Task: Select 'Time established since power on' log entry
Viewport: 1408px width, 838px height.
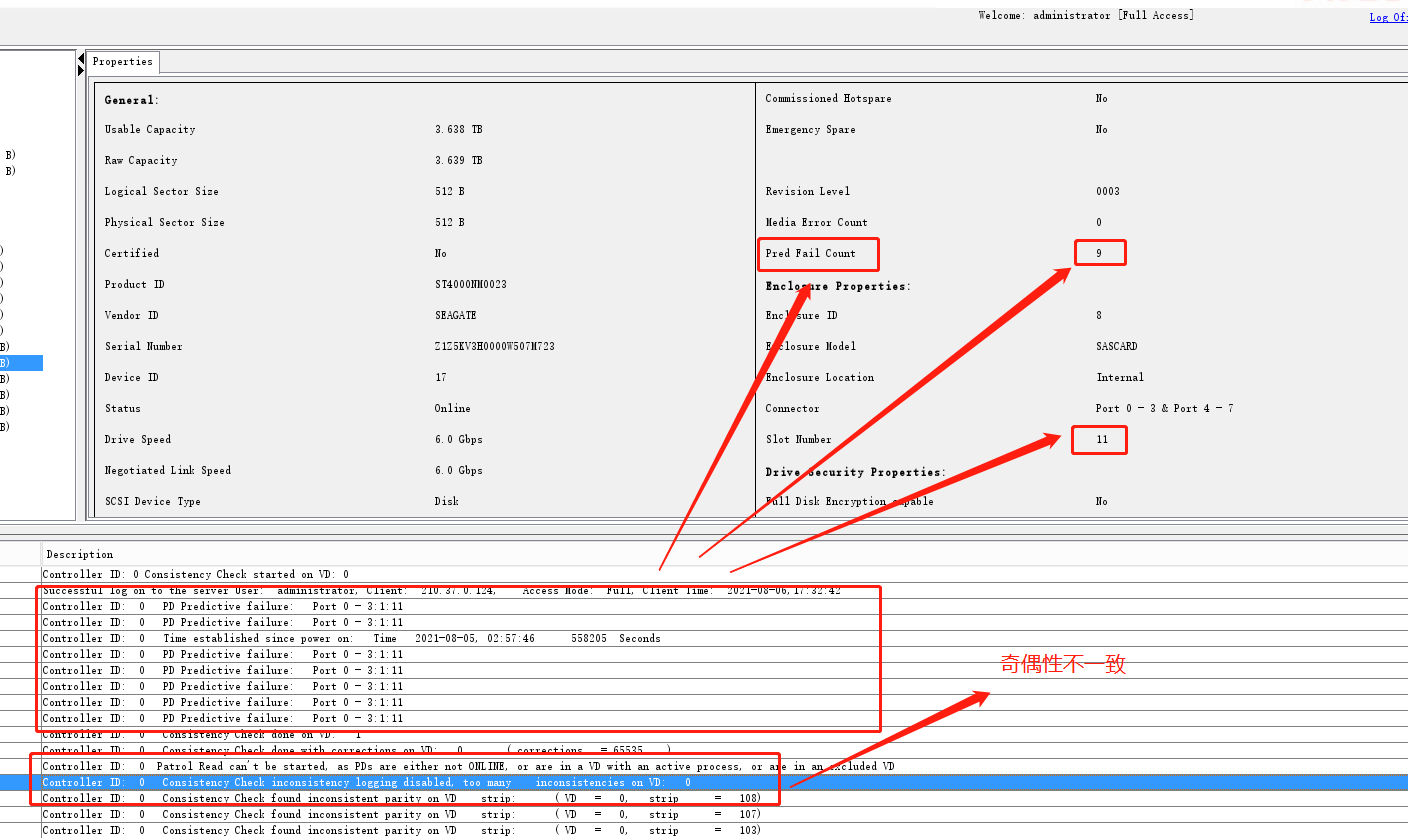Action: click(x=350, y=639)
